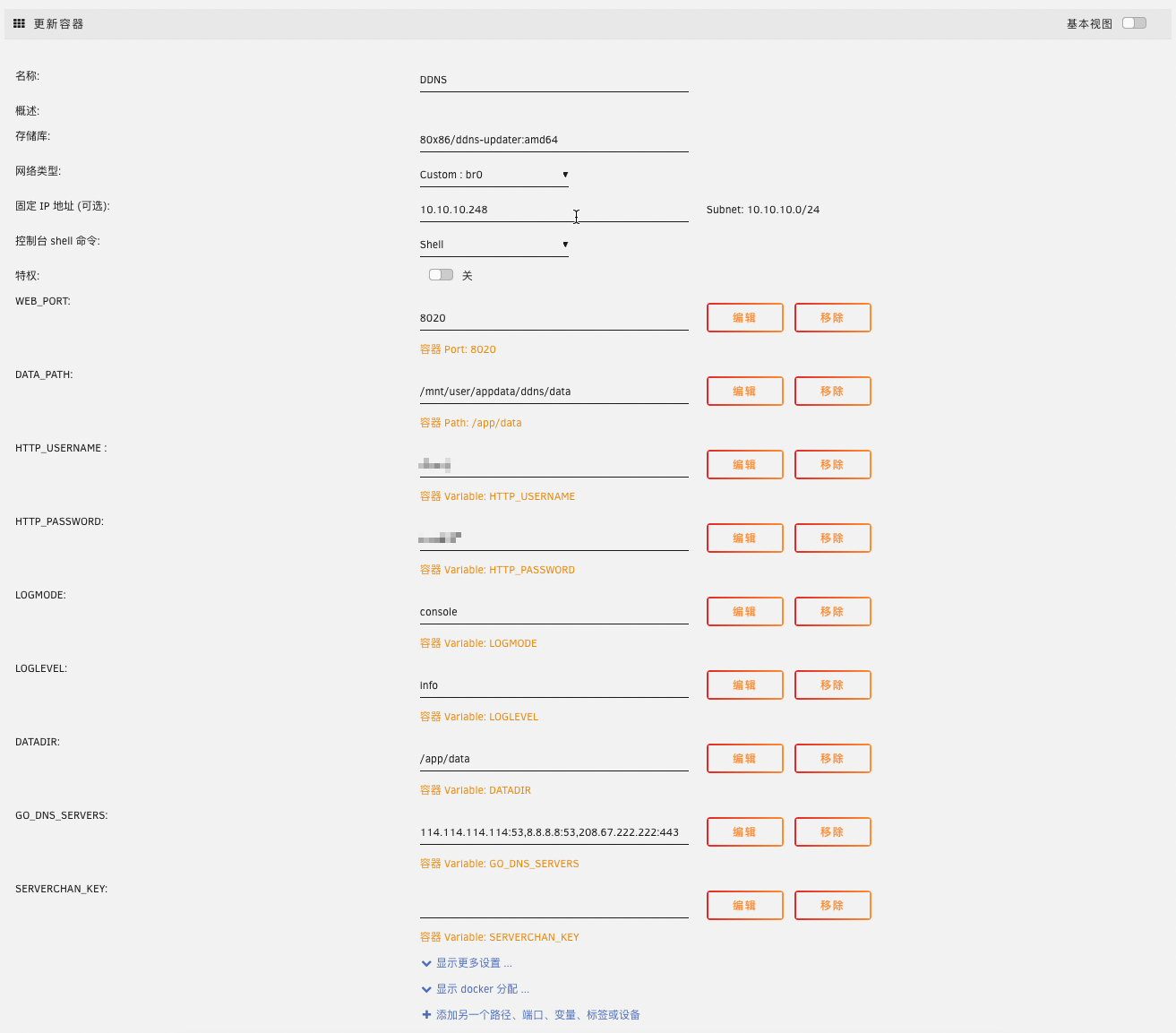Image resolution: width=1176 pixels, height=1033 pixels.
Task: Click the 存储库 field with 80x86/ddns-updater:amd64
Action: (554, 140)
